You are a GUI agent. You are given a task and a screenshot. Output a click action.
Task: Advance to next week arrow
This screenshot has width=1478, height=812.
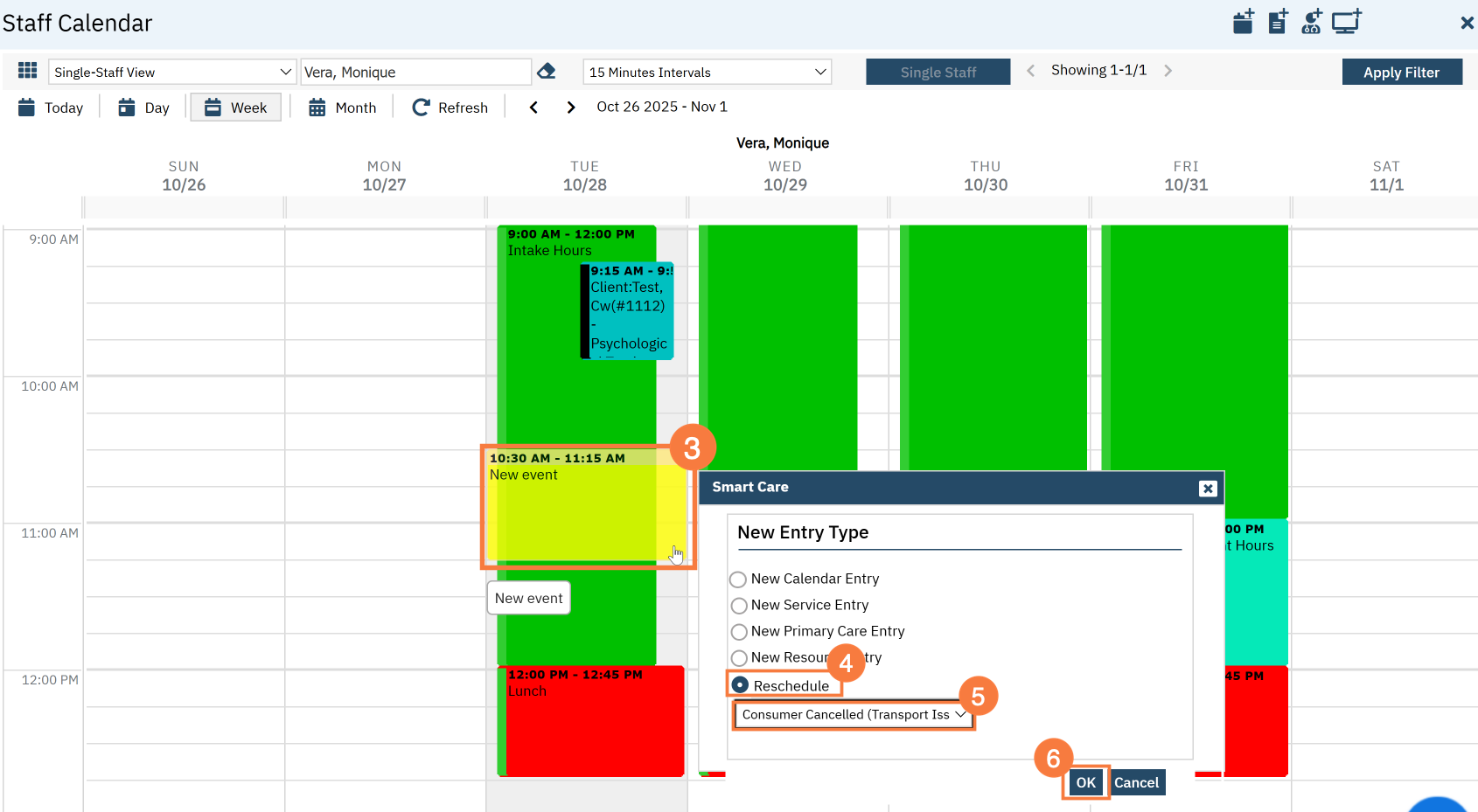click(x=571, y=108)
